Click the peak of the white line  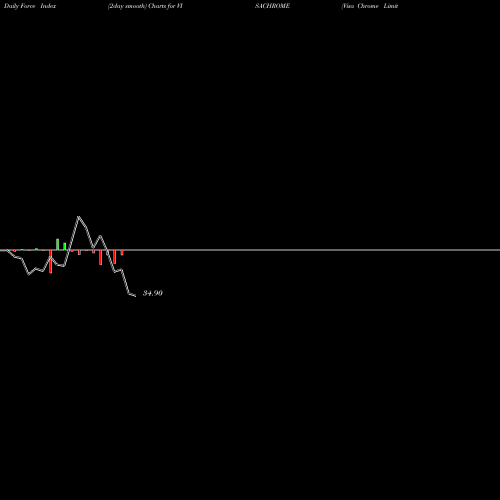(x=78, y=217)
